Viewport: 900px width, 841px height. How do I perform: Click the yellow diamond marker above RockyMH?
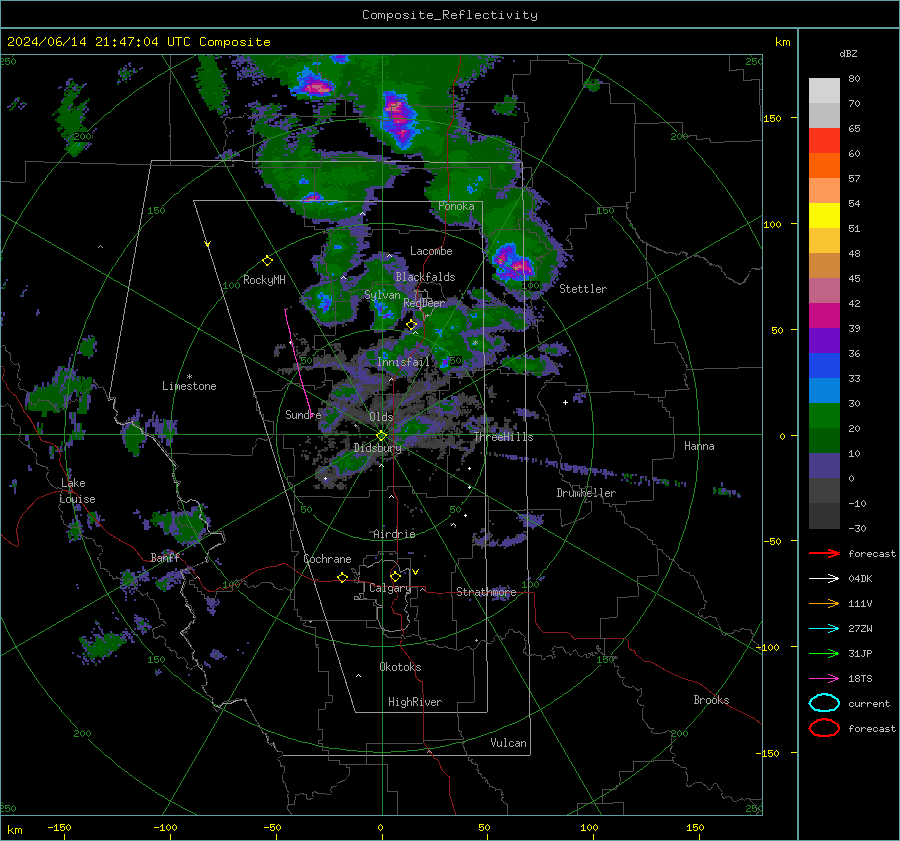point(267,261)
